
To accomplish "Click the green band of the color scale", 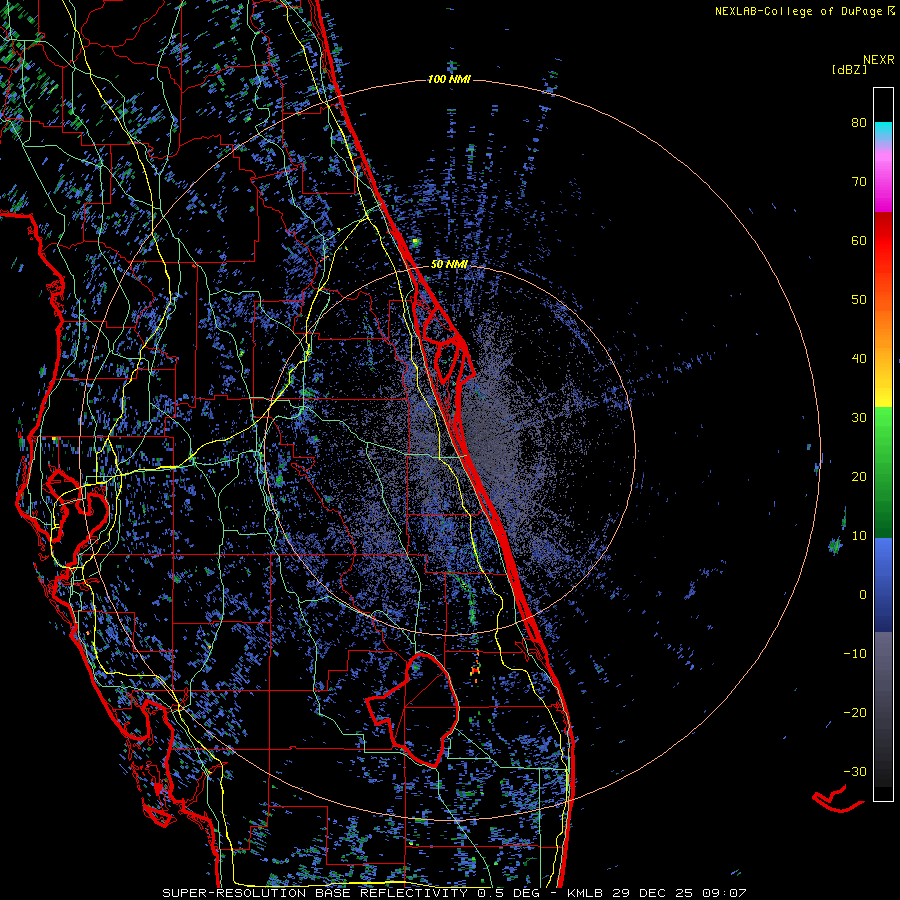I will [x=883, y=472].
